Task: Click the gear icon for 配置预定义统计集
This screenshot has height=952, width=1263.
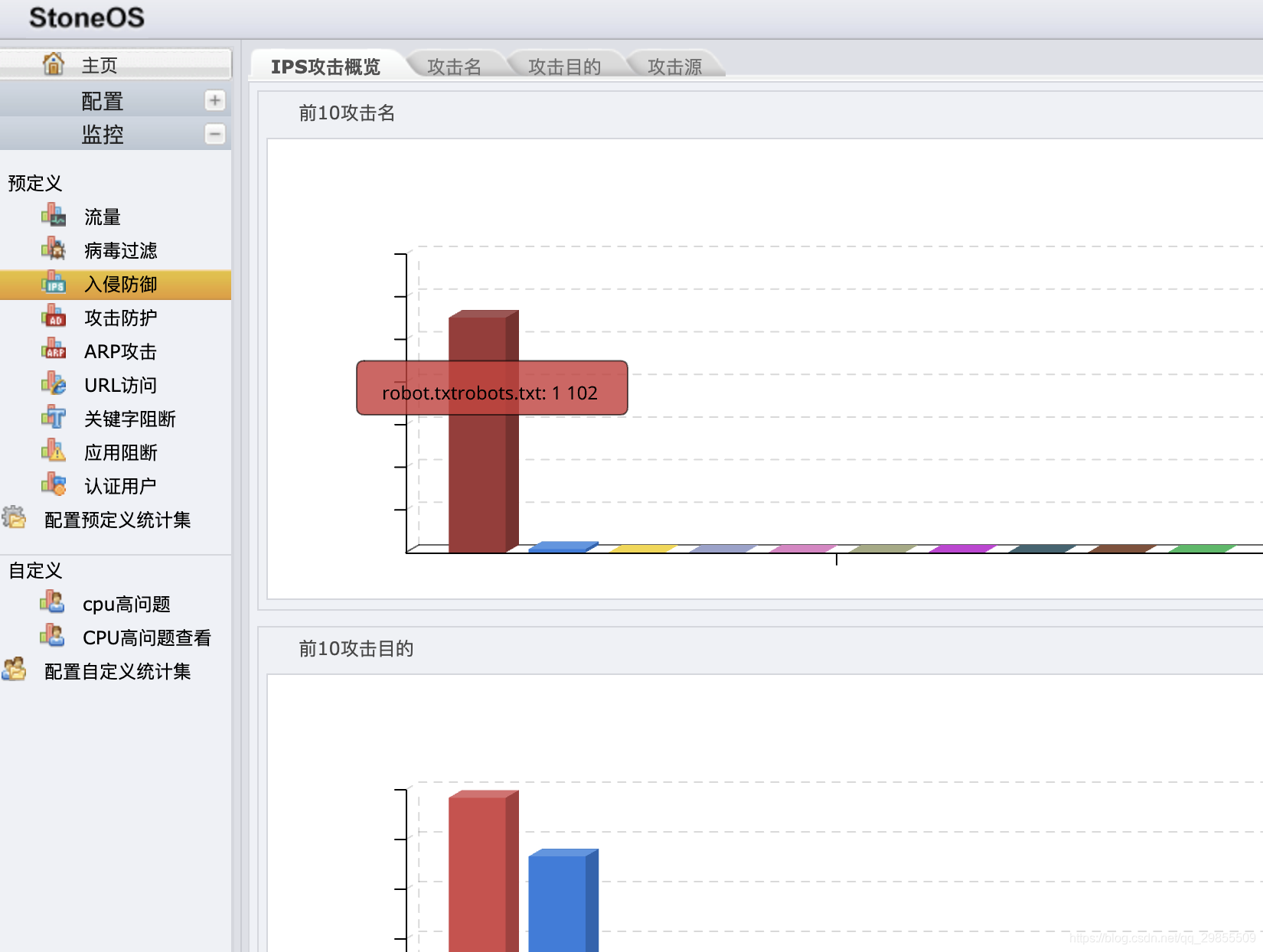Action: [14, 518]
